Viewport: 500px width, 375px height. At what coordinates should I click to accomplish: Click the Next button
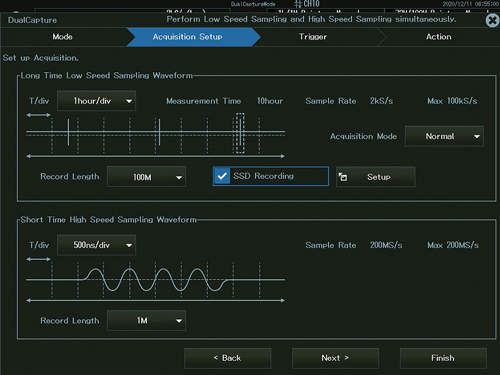click(335, 358)
